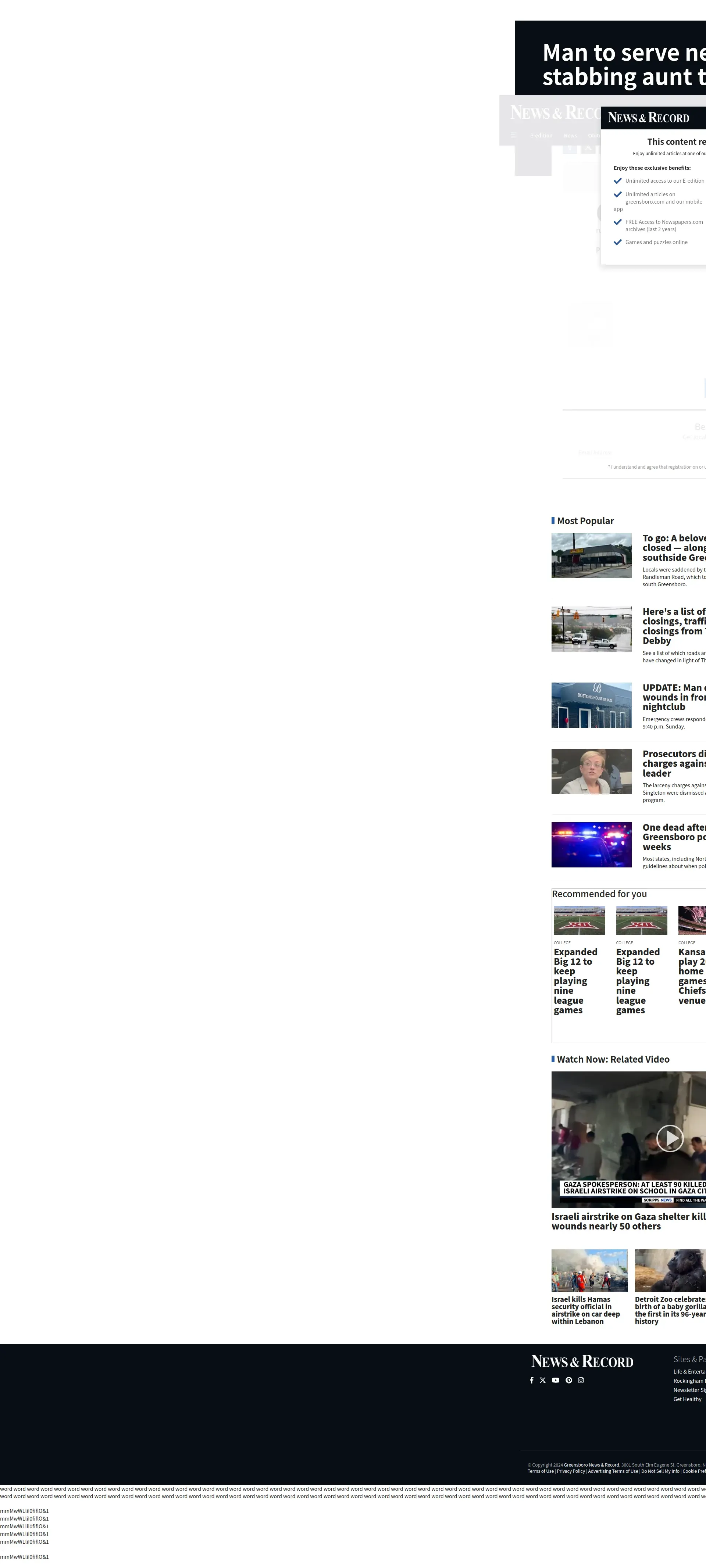This screenshot has height=1568, width=706.
Task: Click 'Unlimited access to our E-edition' benefit
Action: 664,181
